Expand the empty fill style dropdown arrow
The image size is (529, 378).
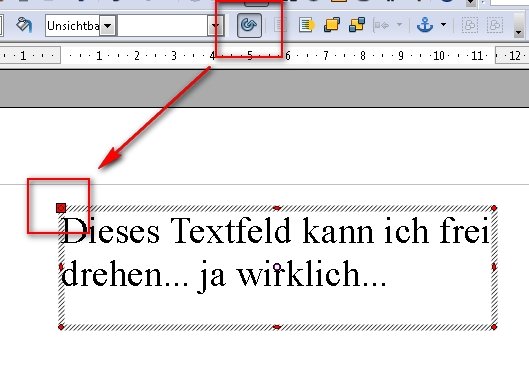click(x=215, y=26)
